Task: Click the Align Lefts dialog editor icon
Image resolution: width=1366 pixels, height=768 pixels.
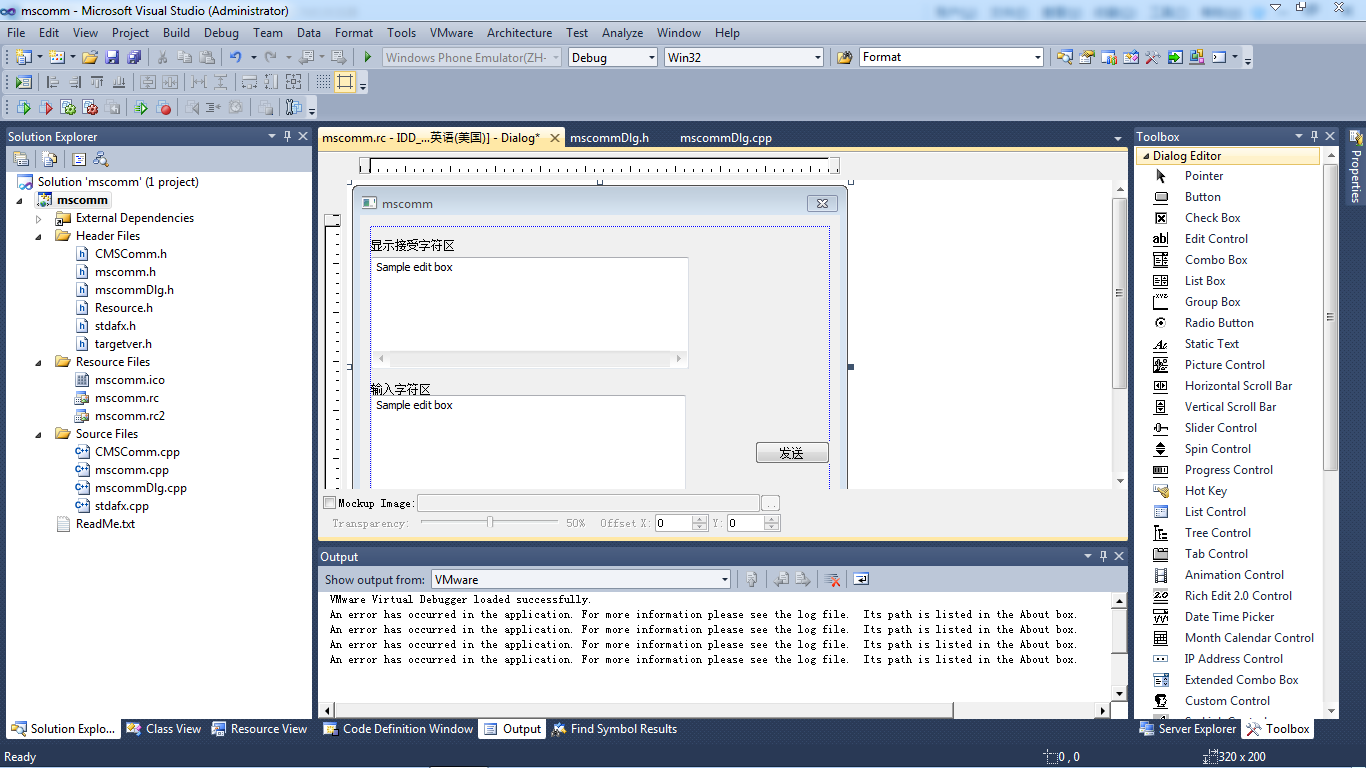Action: (52, 82)
